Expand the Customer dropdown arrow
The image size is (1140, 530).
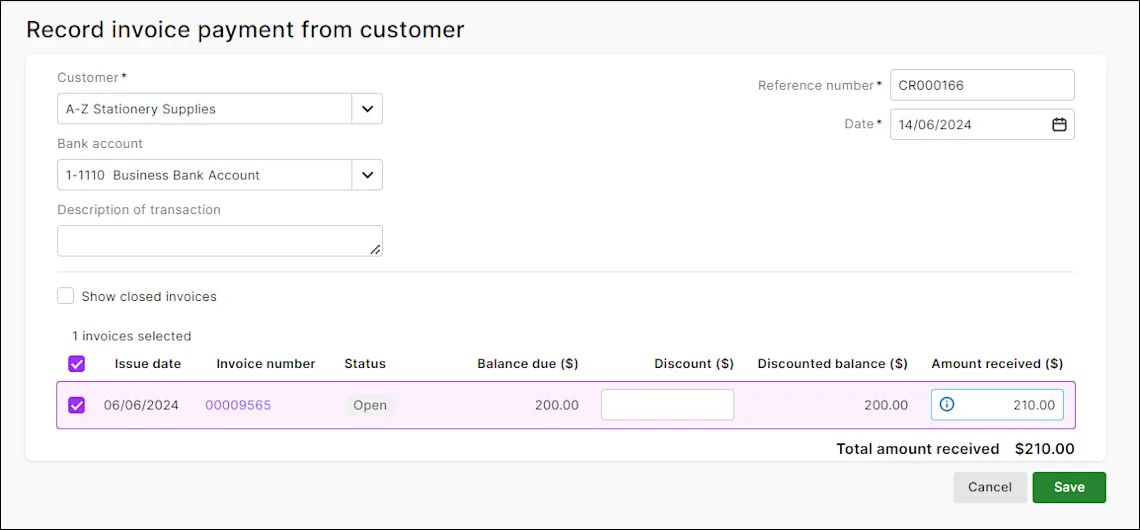pyautogui.click(x=367, y=109)
